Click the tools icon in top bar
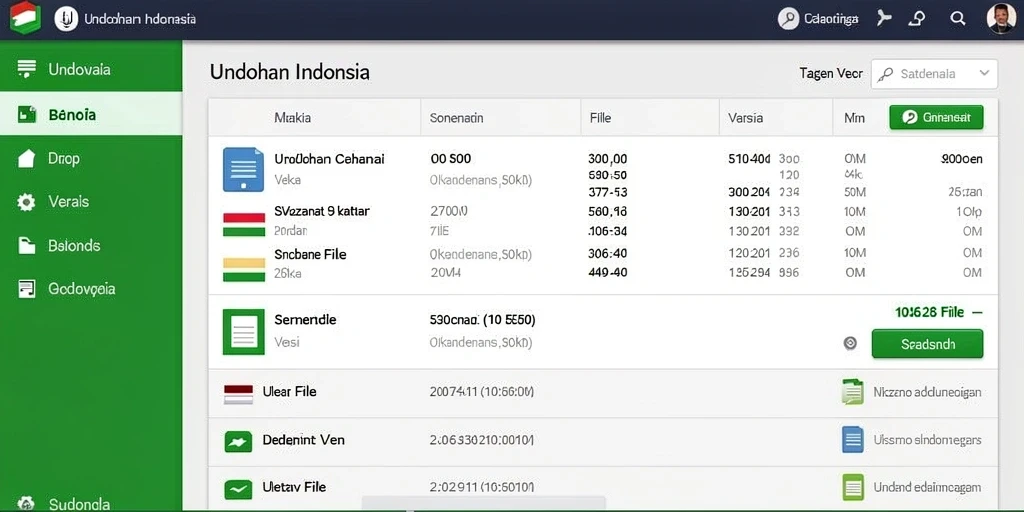Image resolution: width=1024 pixels, height=512 pixels. point(884,18)
